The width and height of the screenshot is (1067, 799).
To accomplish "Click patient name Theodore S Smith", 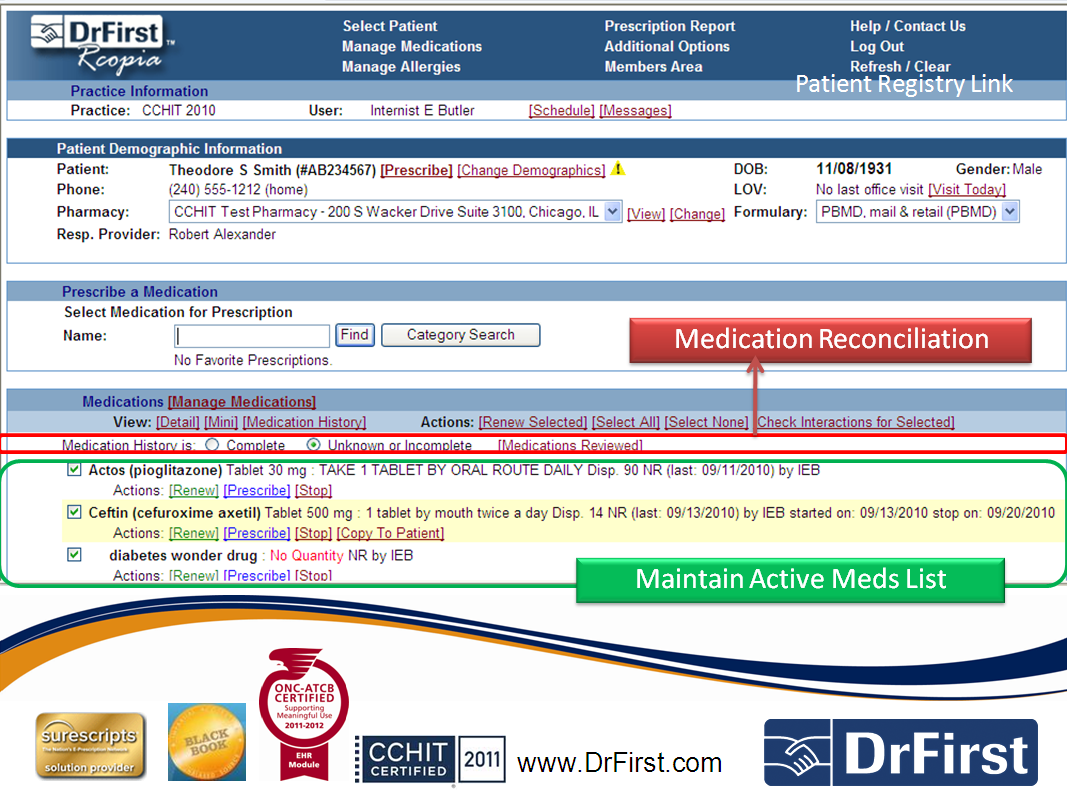I will tap(230, 170).
